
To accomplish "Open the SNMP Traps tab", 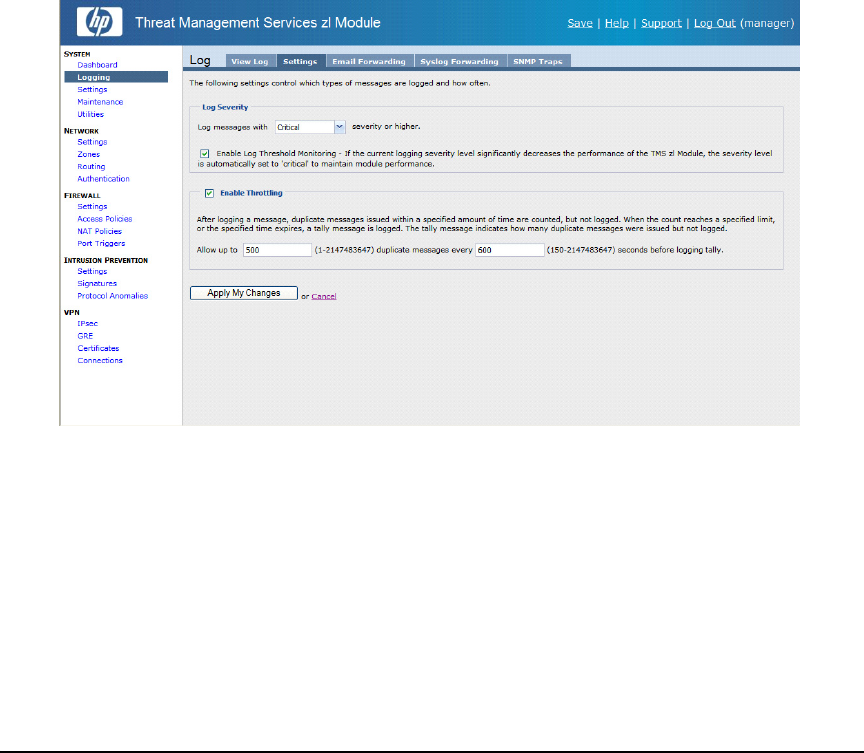I will coord(538,61).
